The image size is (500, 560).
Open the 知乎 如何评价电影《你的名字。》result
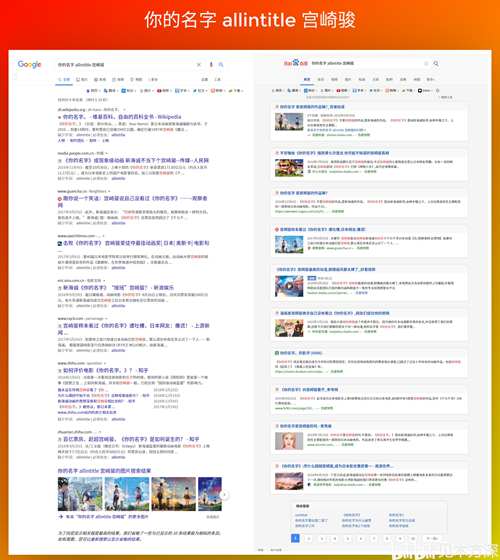click(105, 370)
